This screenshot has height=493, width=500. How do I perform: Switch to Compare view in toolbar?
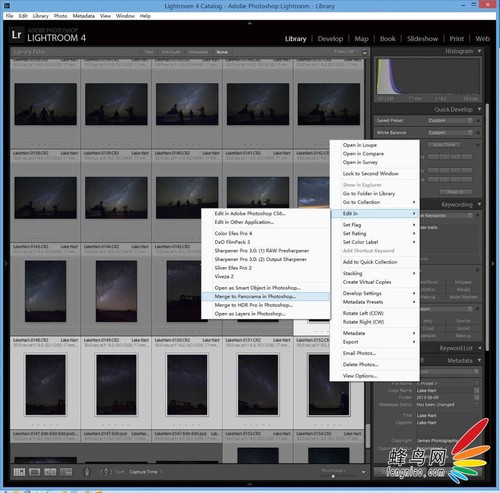pos(50,472)
